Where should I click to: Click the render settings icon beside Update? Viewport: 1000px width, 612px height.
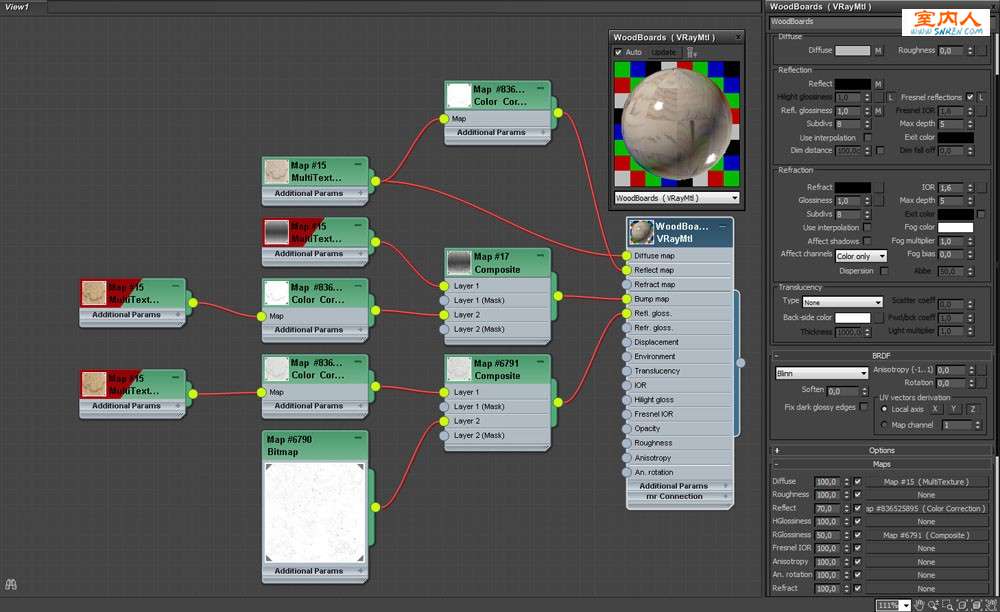(x=692, y=52)
